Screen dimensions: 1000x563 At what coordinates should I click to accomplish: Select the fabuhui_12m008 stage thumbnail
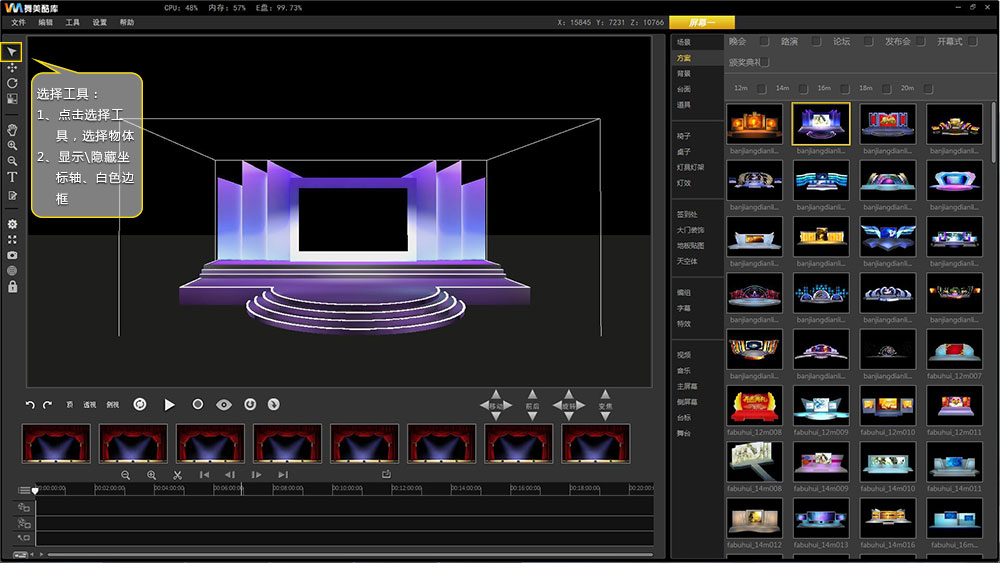755,404
